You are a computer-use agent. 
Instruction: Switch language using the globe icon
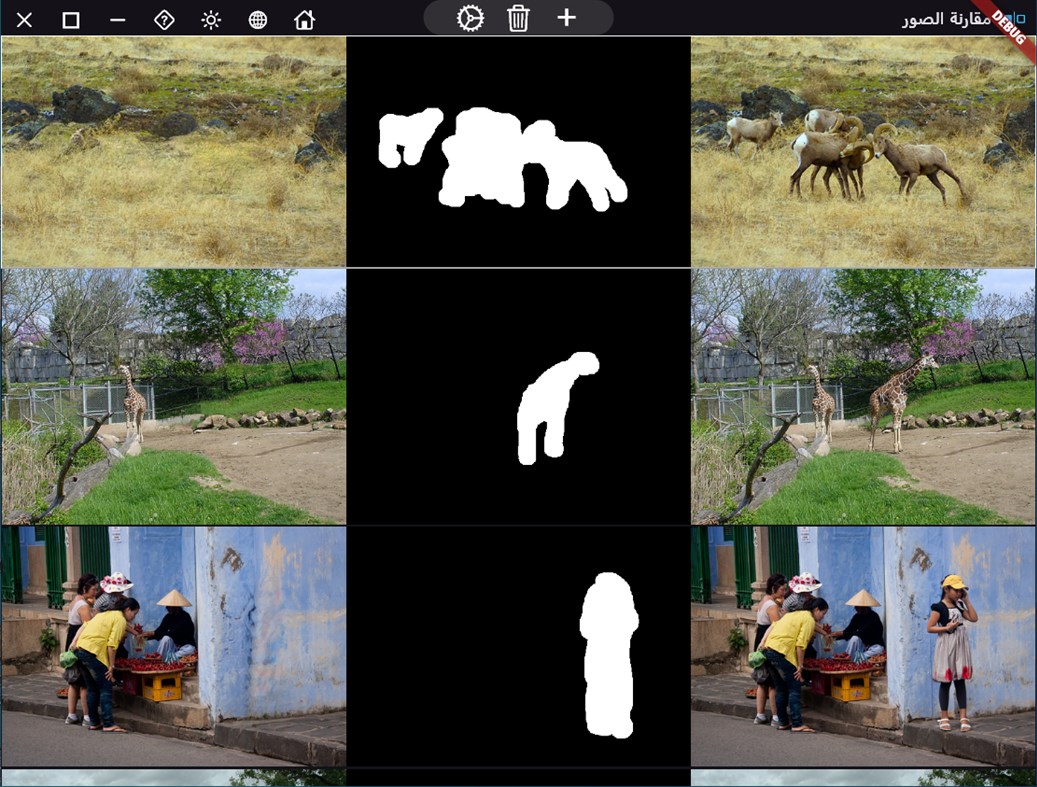point(257,19)
